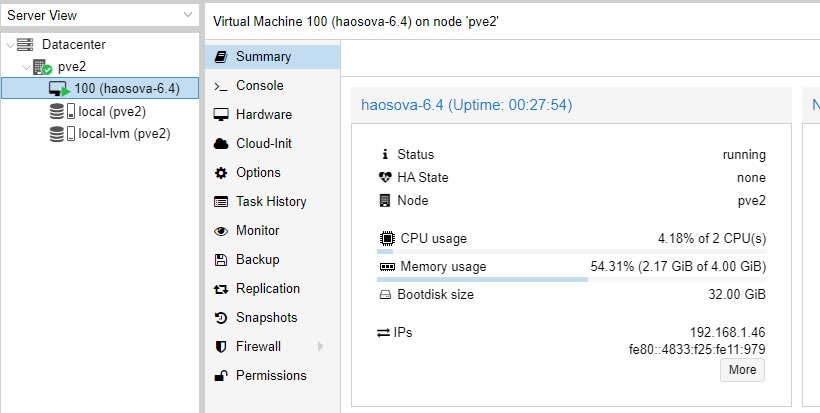The image size is (820, 413).
Task: Open the Server View dropdown
Action: [100, 15]
